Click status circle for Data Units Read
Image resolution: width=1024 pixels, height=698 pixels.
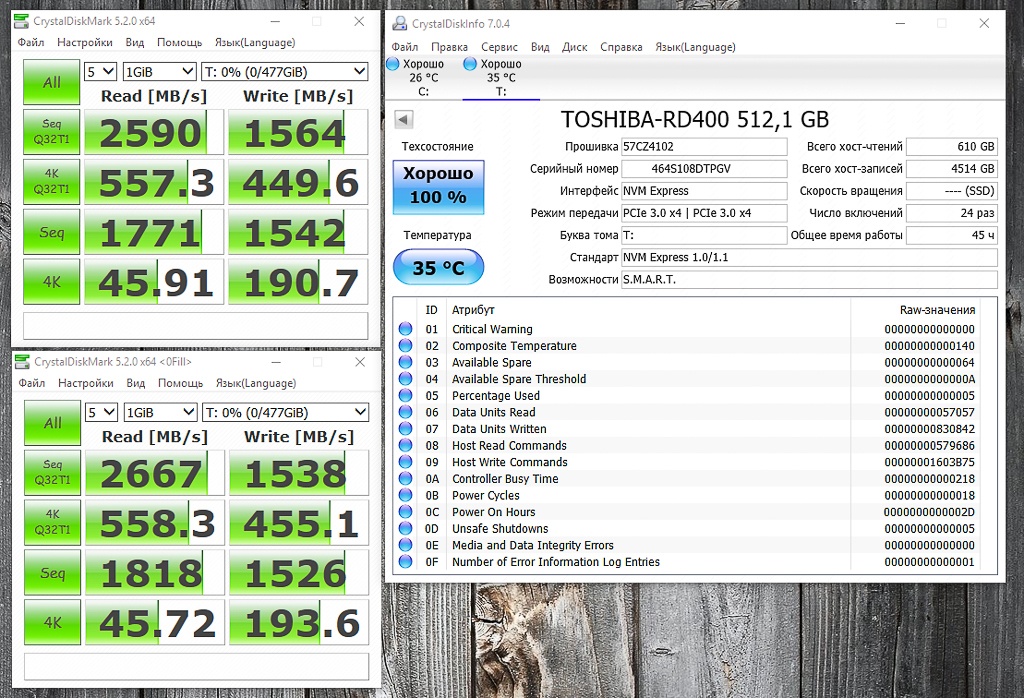(x=406, y=412)
